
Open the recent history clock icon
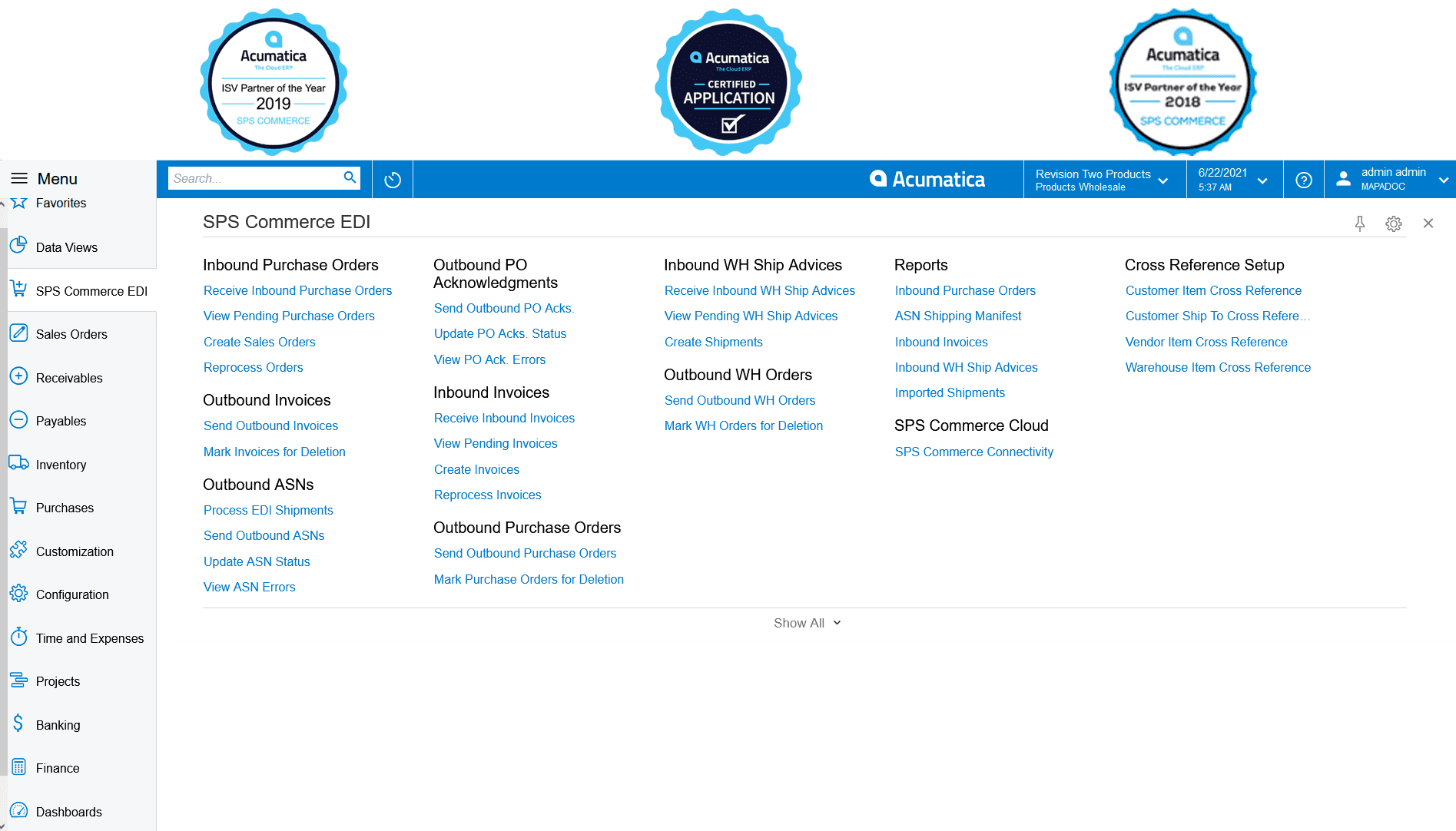pos(393,180)
